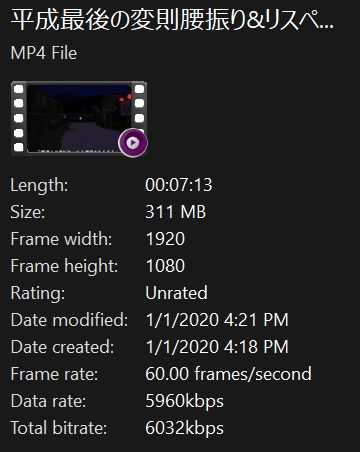Click the Length: label
360x452 pixels.
coord(39,185)
